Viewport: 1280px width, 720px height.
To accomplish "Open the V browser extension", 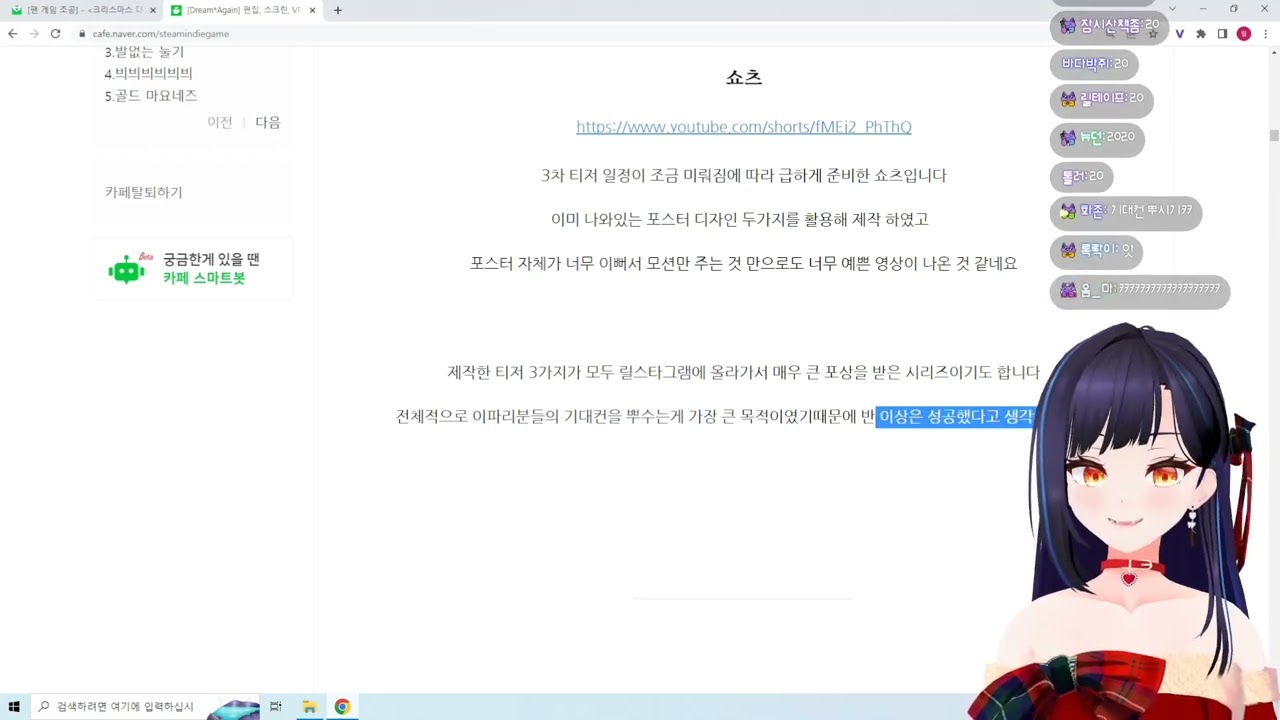I will [1179, 33].
